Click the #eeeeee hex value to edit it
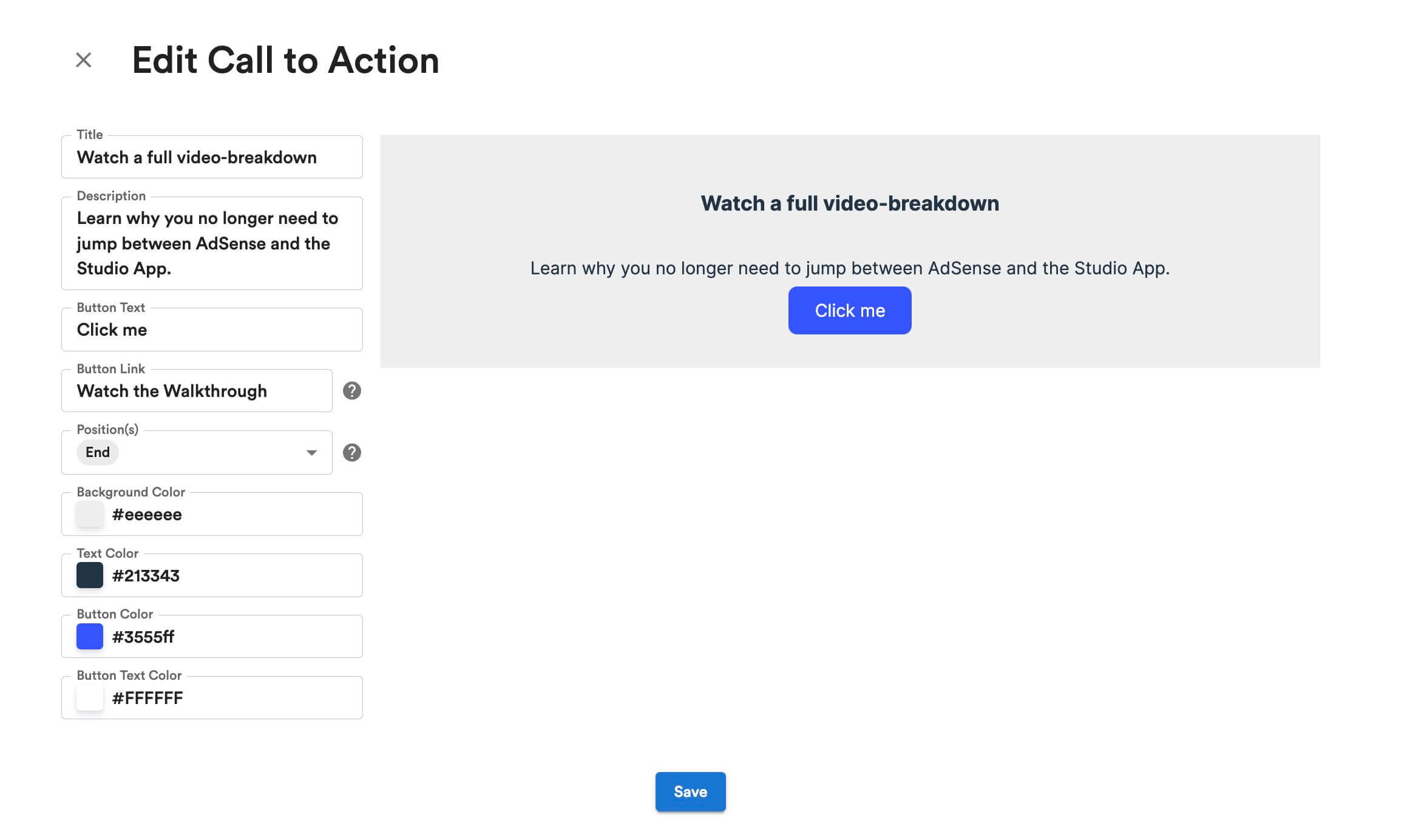 point(146,514)
